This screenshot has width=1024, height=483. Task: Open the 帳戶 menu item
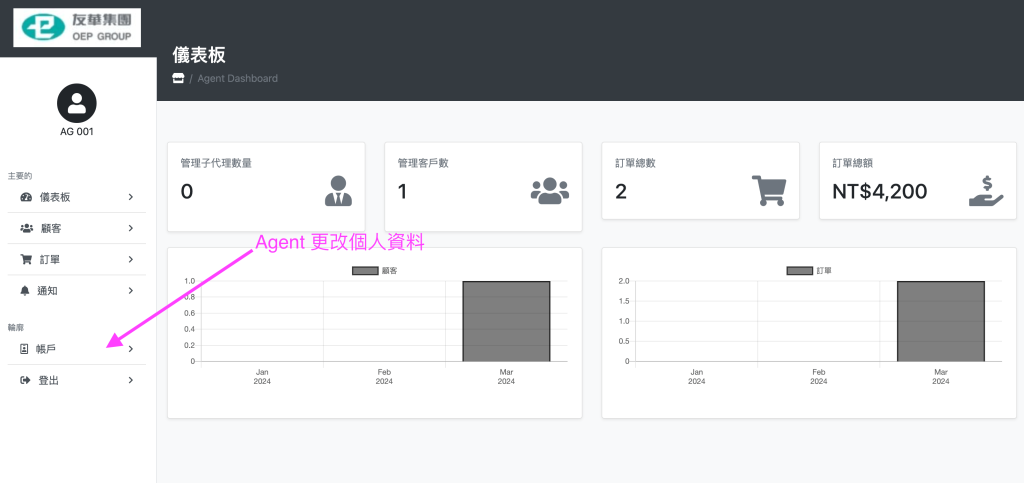click(x=46, y=349)
